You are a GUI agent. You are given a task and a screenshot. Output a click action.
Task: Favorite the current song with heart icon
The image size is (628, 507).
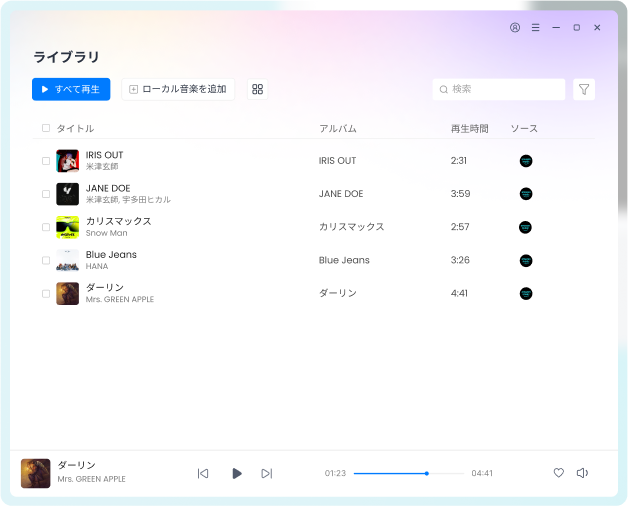pyautogui.click(x=559, y=473)
